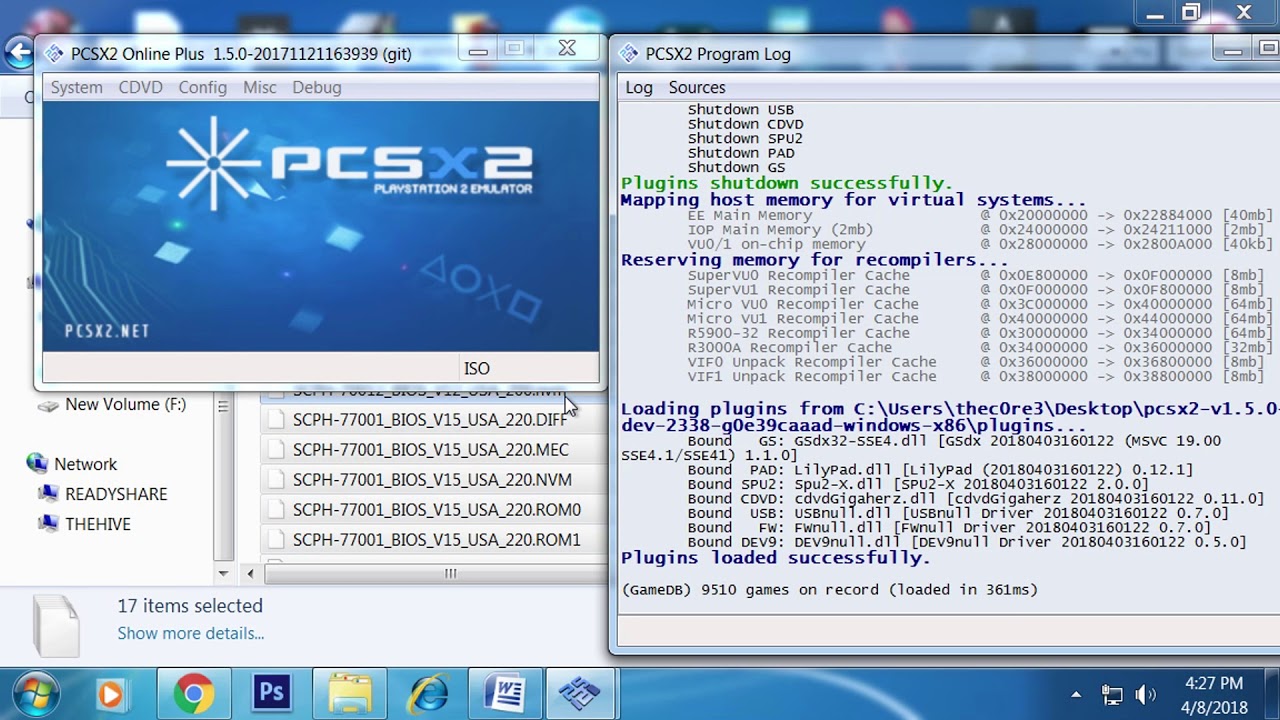Click the file list scroll left arrow

[x=250, y=573]
